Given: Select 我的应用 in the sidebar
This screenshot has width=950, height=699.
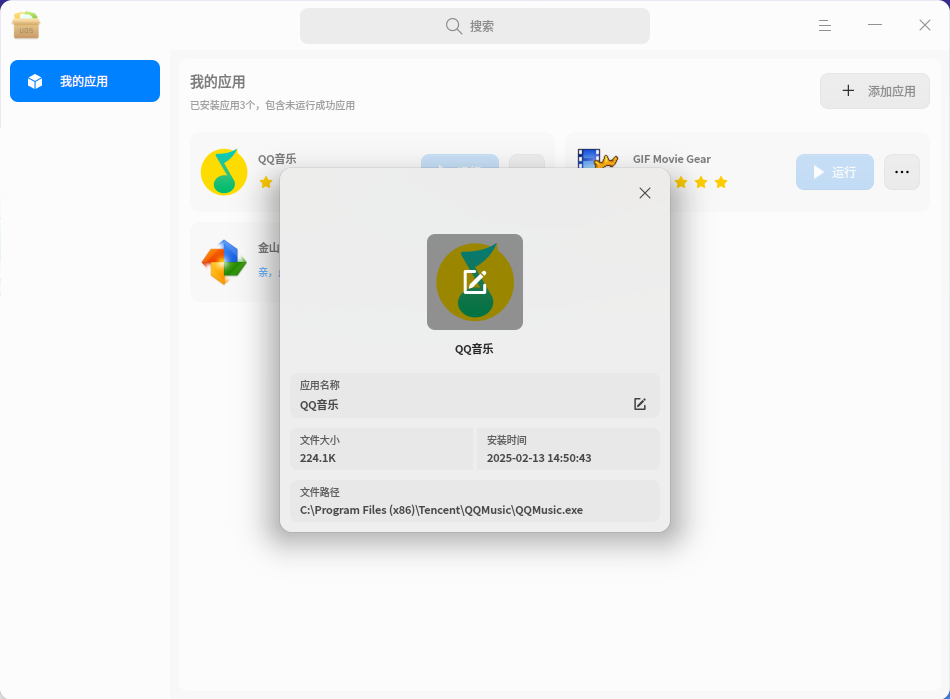Looking at the screenshot, I should [85, 81].
